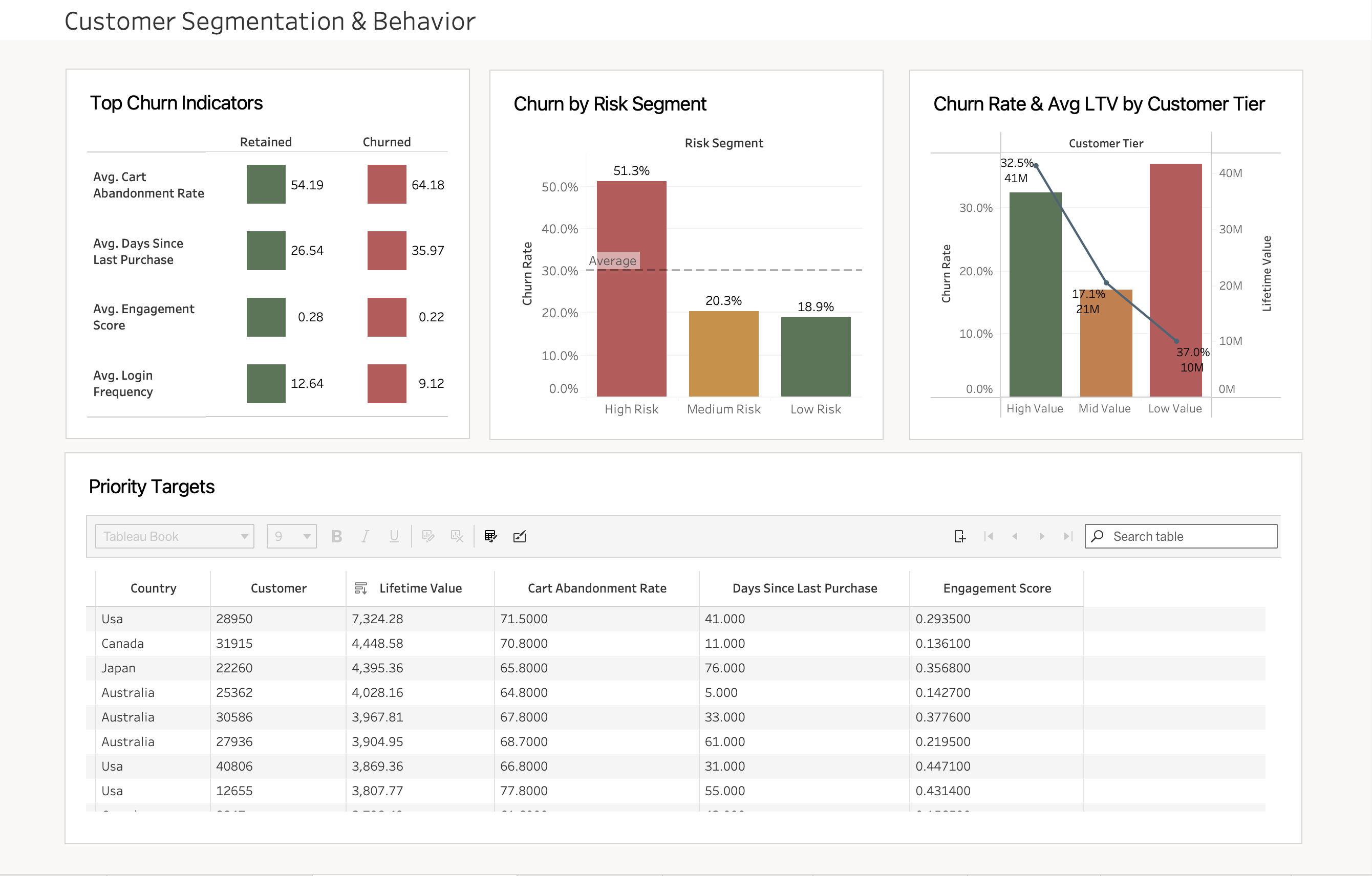
Task: Click the format cell icon with pencil
Action: pos(428,536)
